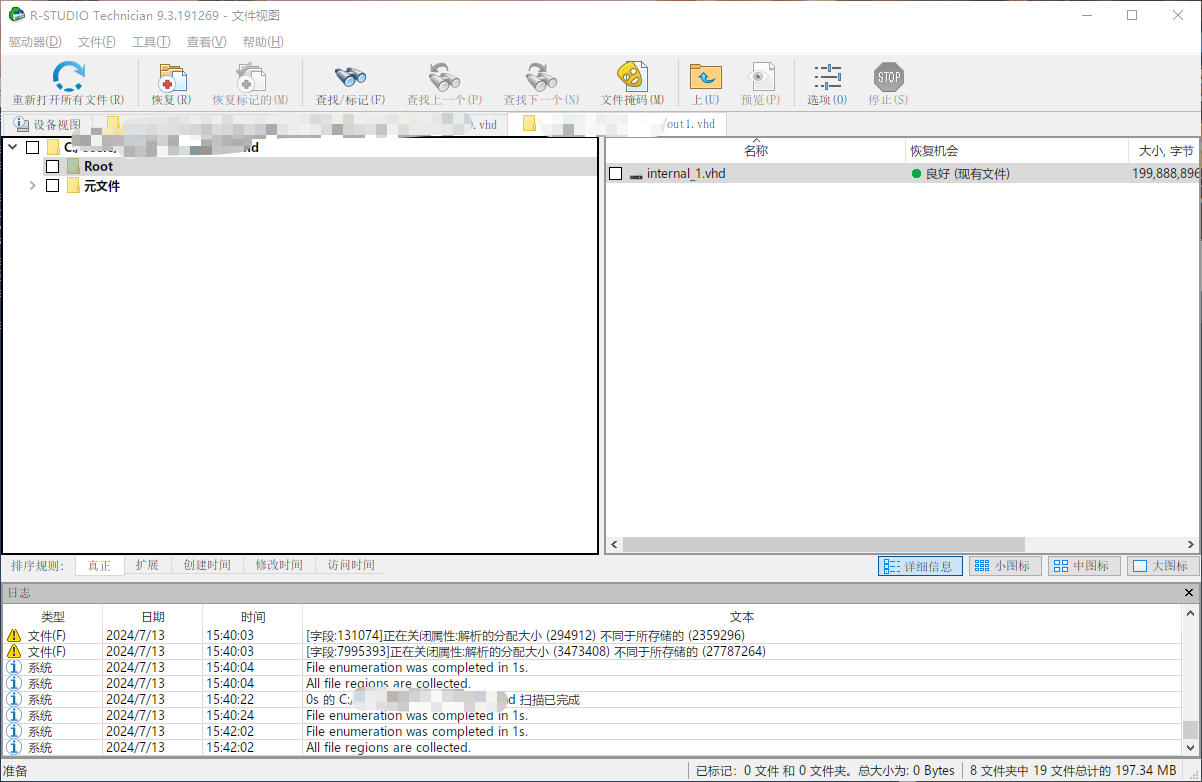The width and height of the screenshot is (1202, 782).
Task: Click the log panel scroll down arrow
Action: (1190, 749)
